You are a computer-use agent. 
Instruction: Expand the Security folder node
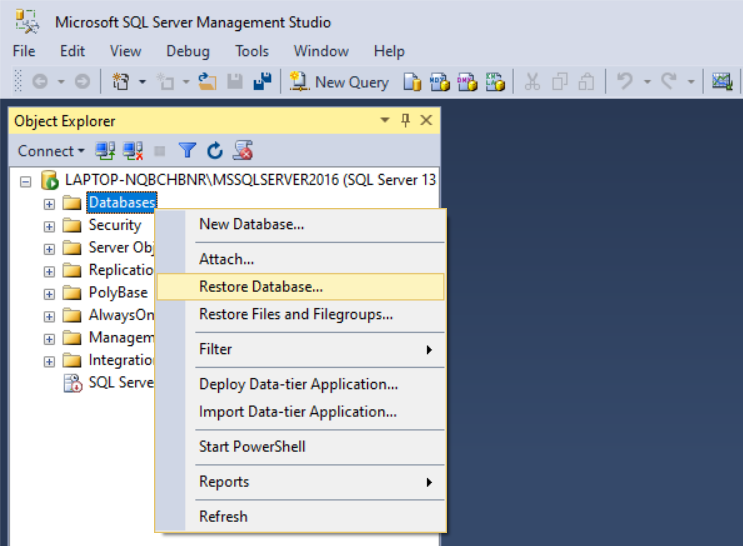click(49, 227)
